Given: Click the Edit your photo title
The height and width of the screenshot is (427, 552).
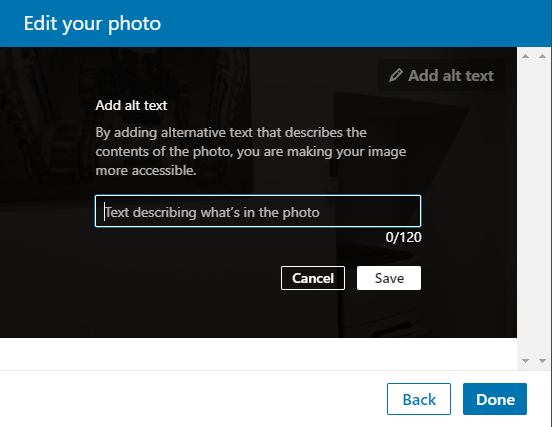Looking at the screenshot, I should (92, 24).
